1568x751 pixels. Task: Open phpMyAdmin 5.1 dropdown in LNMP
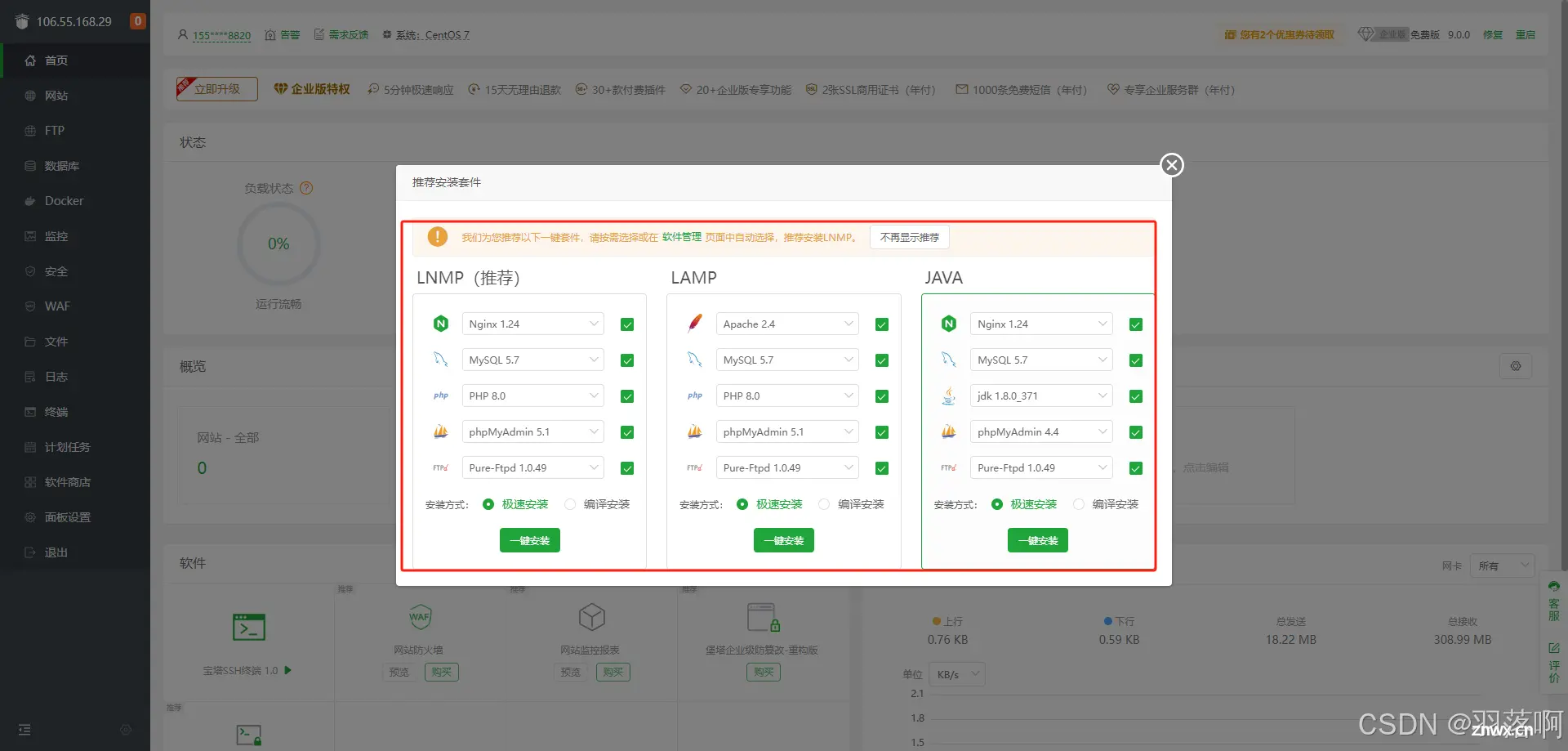pos(532,431)
